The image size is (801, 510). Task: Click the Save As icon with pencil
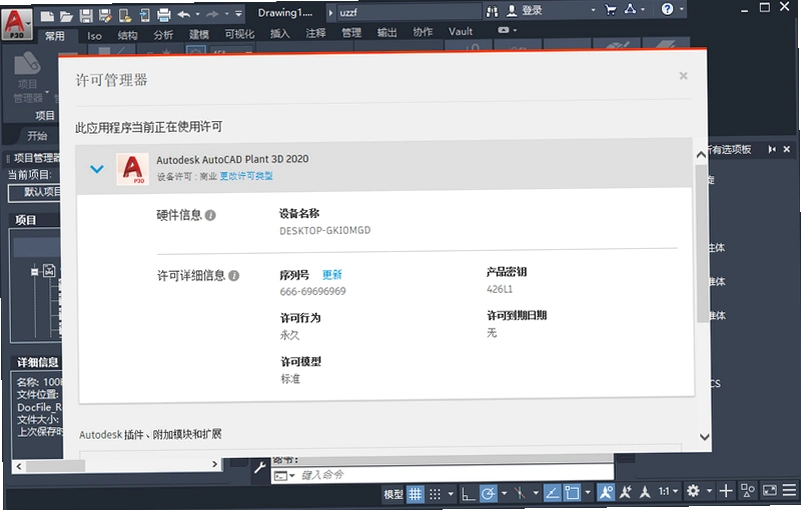click(105, 16)
